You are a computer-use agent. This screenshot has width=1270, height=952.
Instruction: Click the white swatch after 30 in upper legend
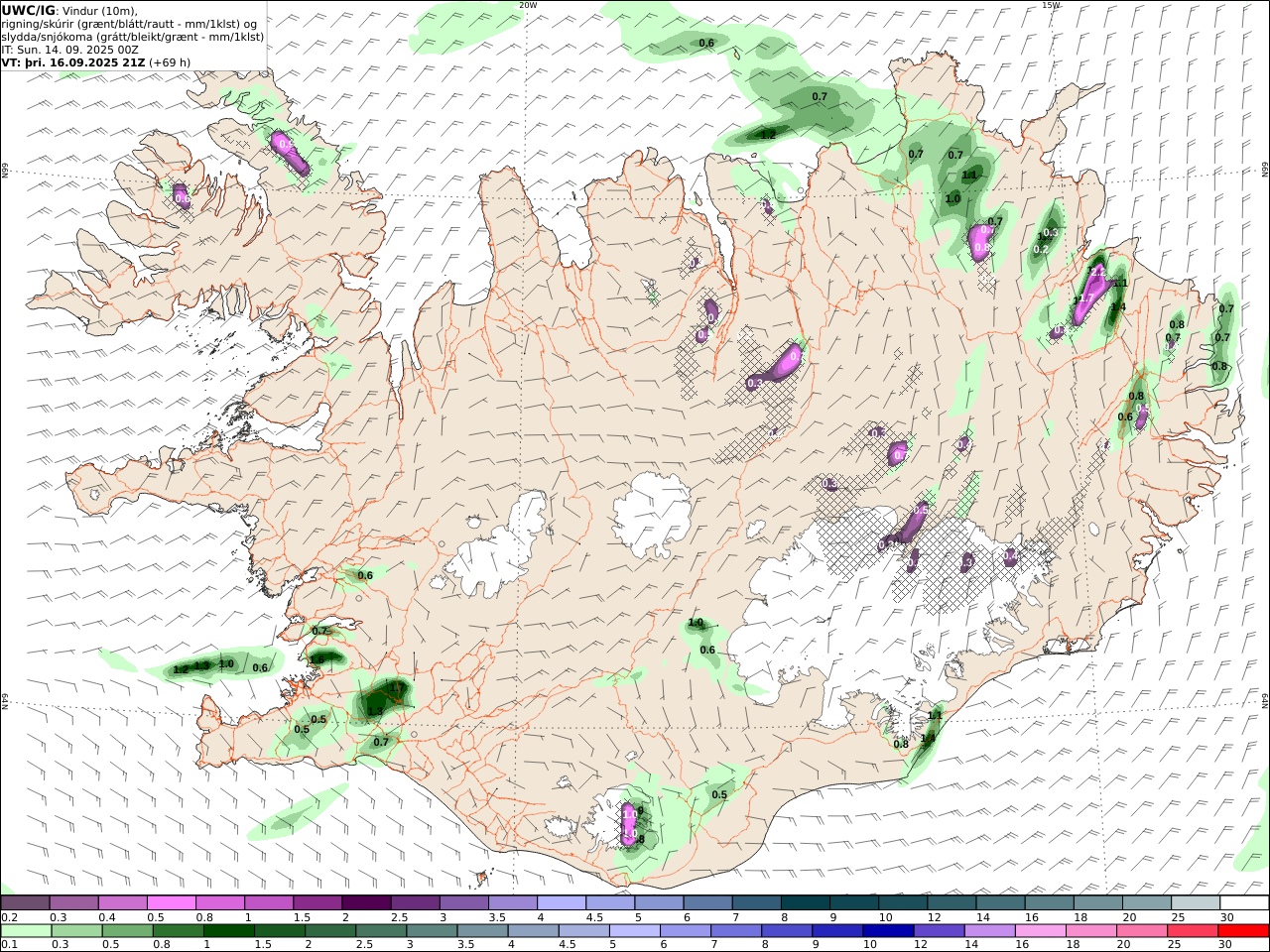click(1242, 902)
